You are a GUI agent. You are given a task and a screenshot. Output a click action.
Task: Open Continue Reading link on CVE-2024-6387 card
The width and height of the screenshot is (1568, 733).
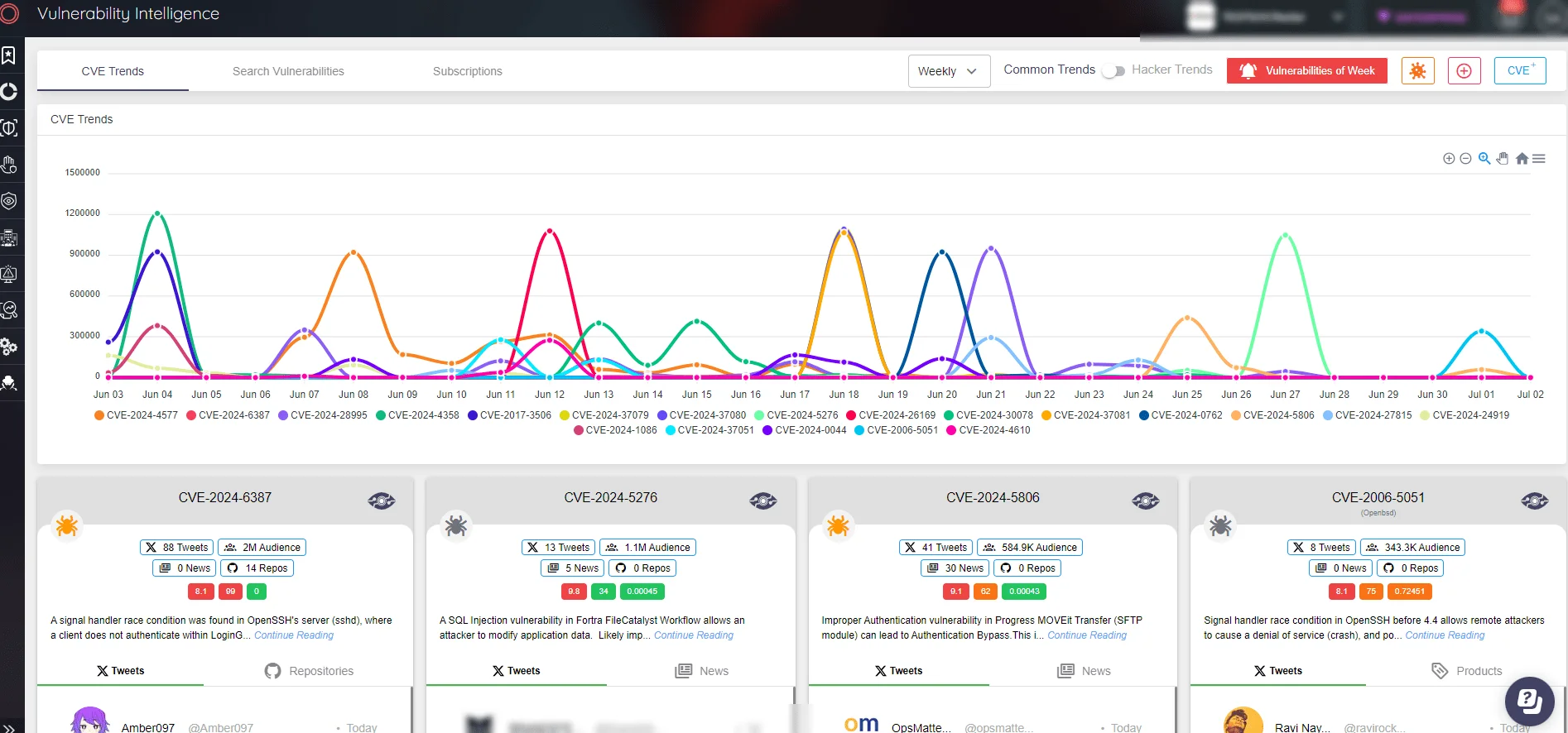pyautogui.click(x=294, y=635)
